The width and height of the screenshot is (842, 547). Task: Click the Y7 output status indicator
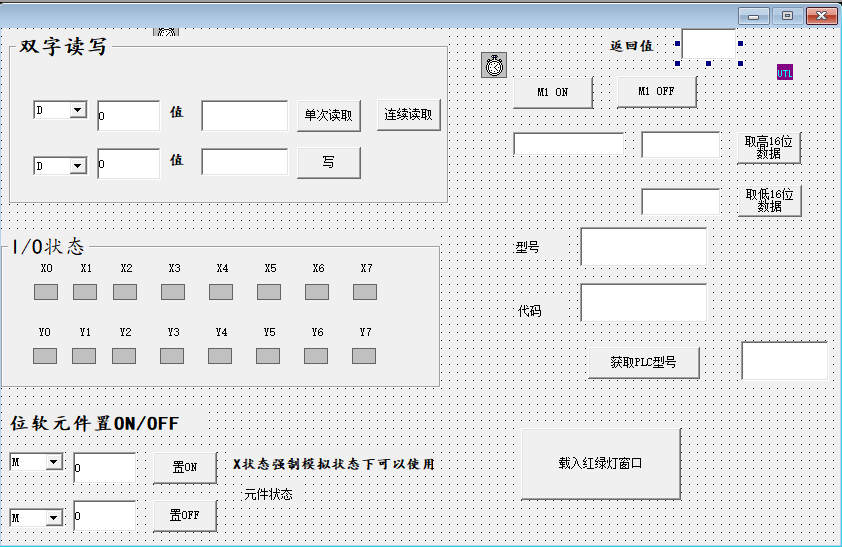coord(364,355)
